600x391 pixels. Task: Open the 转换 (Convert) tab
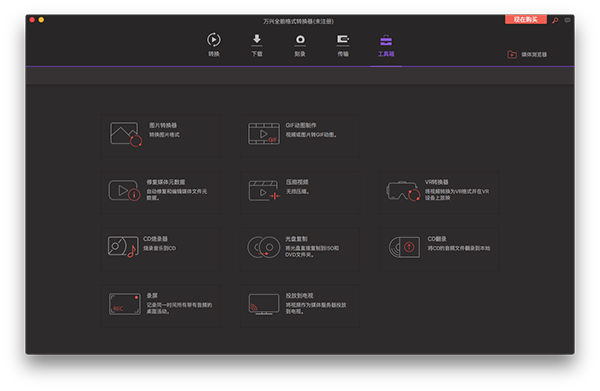pos(214,45)
